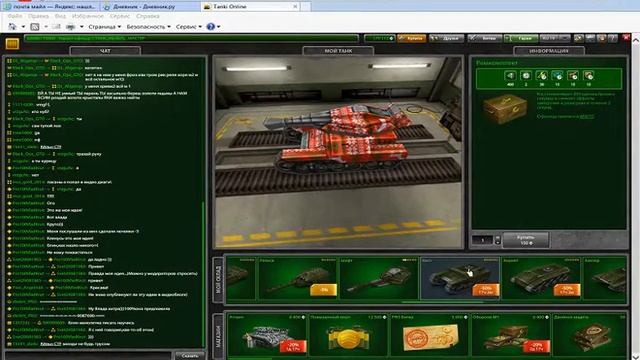Click the blue help question icon
640x360 pixels.
coord(211,27)
